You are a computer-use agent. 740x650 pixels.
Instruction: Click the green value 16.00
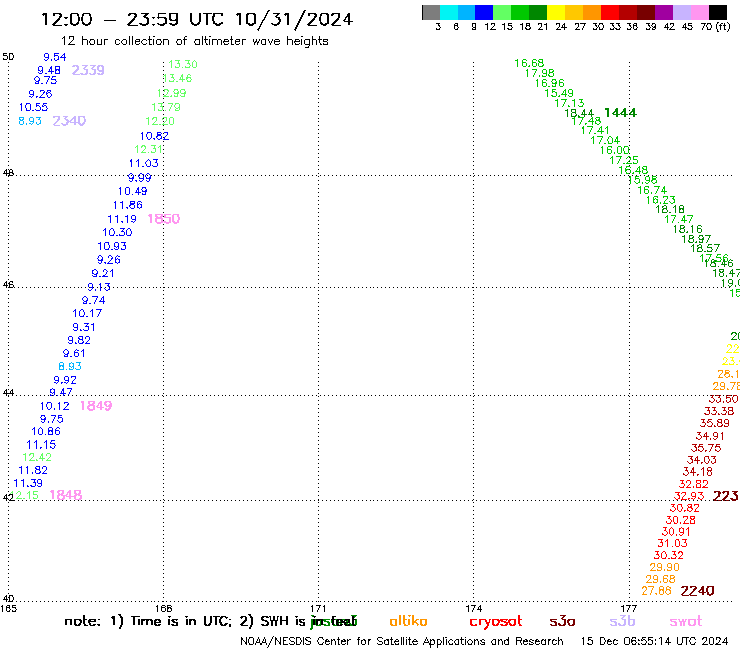[x=614, y=150]
